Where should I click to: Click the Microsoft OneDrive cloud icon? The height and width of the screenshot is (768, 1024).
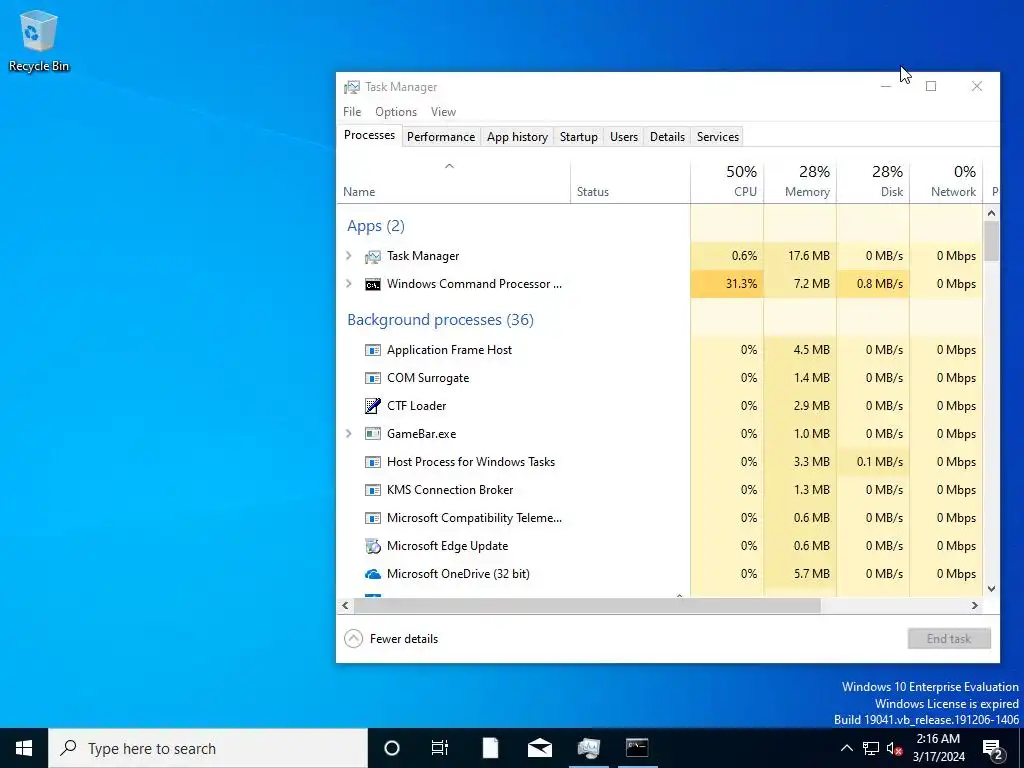(x=372, y=574)
